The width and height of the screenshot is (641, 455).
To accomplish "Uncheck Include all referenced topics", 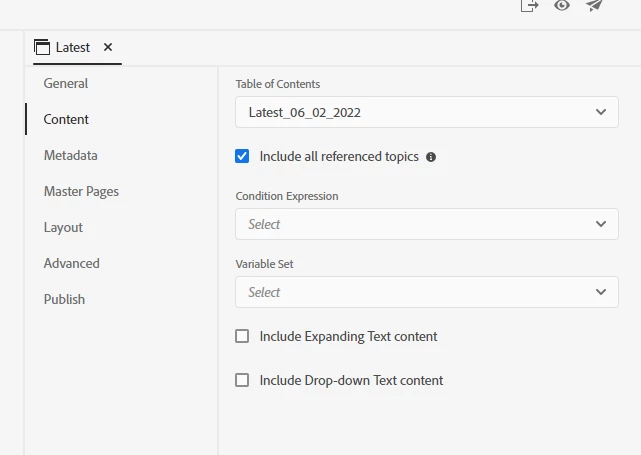I will tap(242, 156).
